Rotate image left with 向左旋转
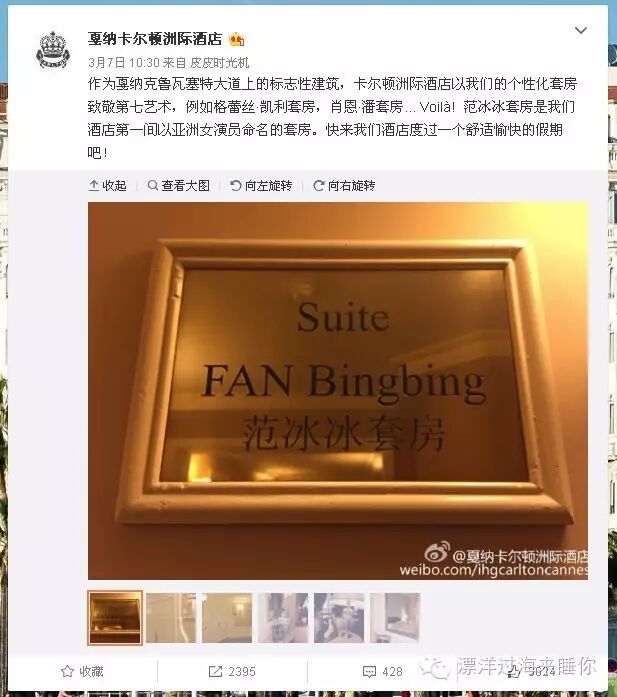Image resolution: width=617 pixels, height=697 pixels. click(261, 185)
